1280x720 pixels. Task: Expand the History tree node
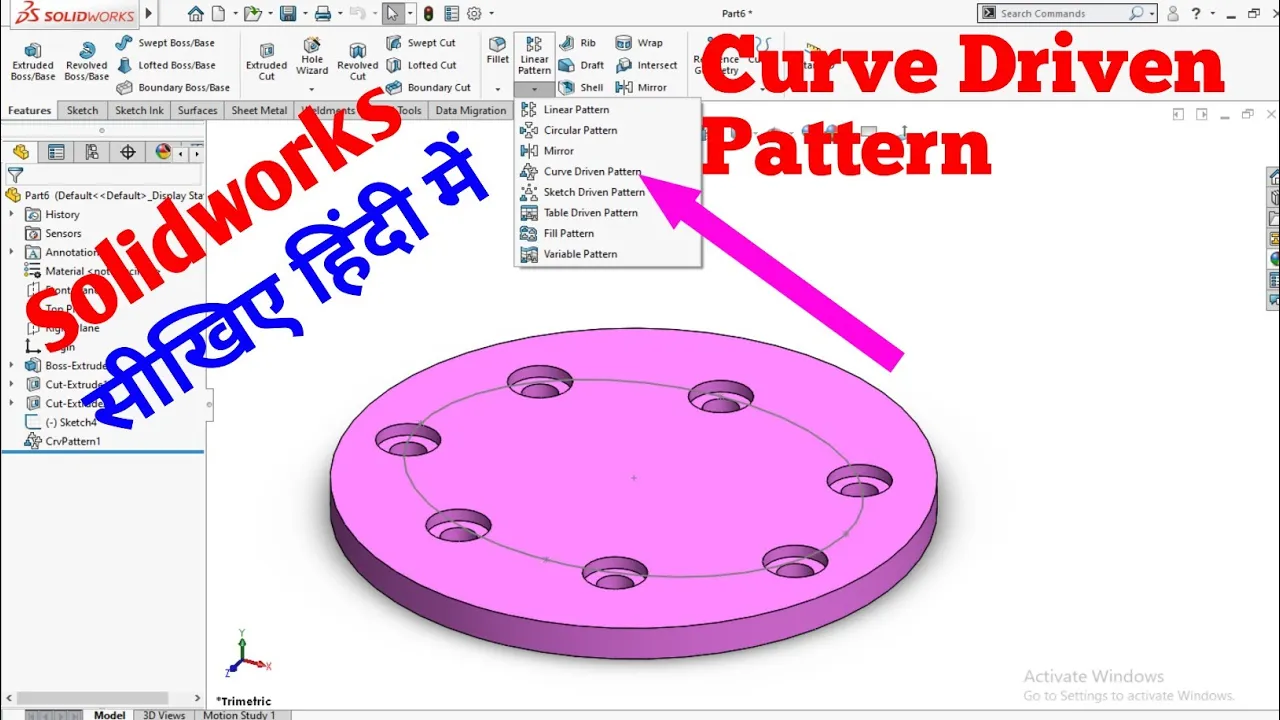[12, 214]
